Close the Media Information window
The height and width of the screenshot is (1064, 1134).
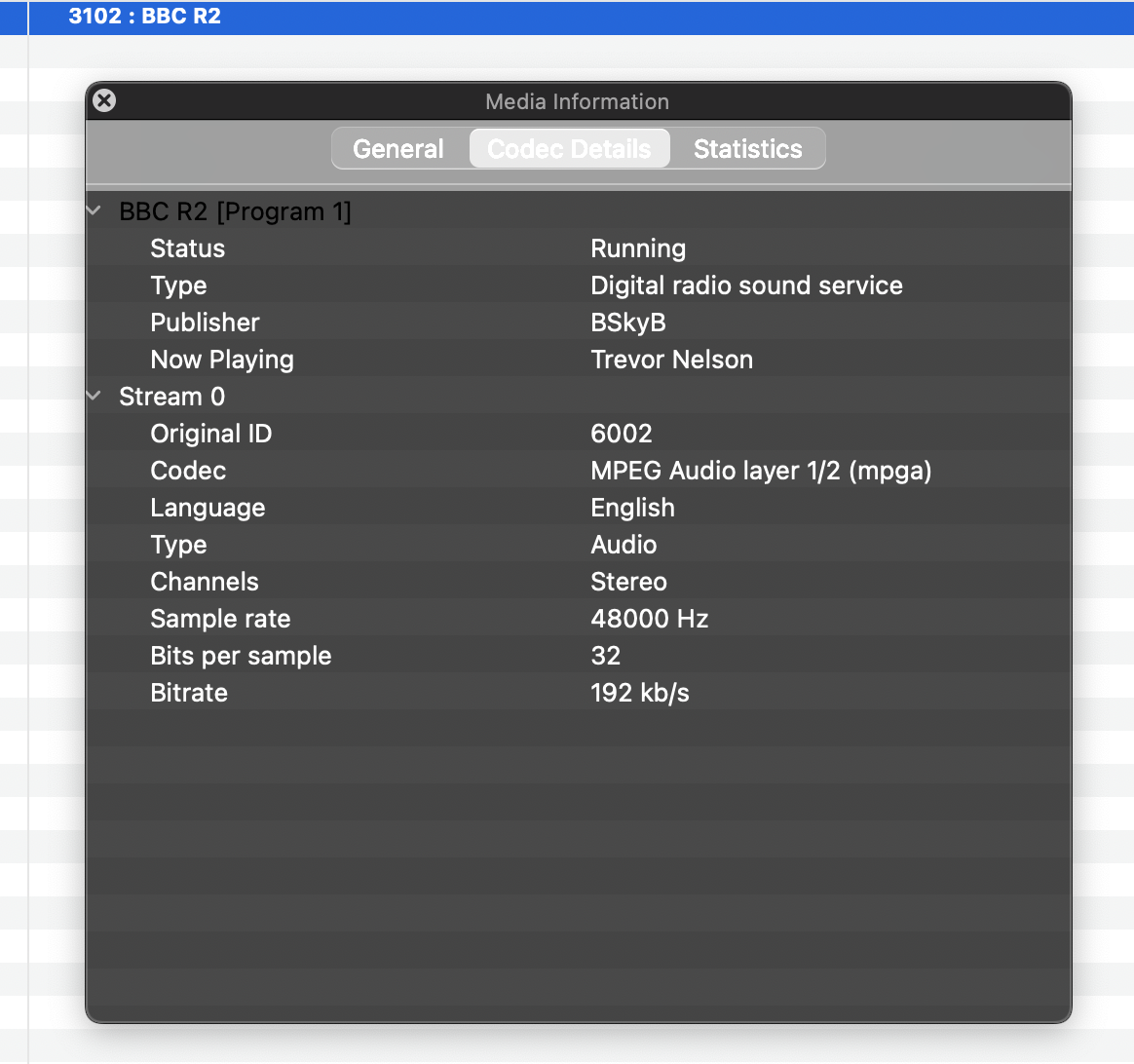click(x=104, y=100)
